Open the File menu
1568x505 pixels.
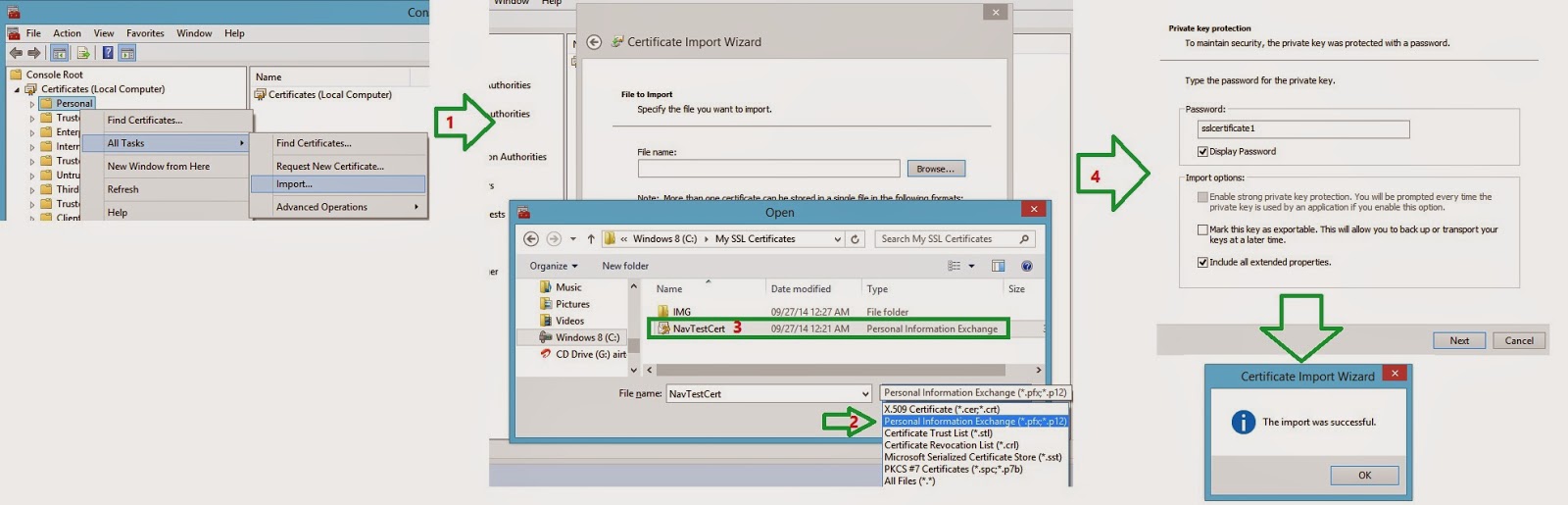tap(33, 33)
